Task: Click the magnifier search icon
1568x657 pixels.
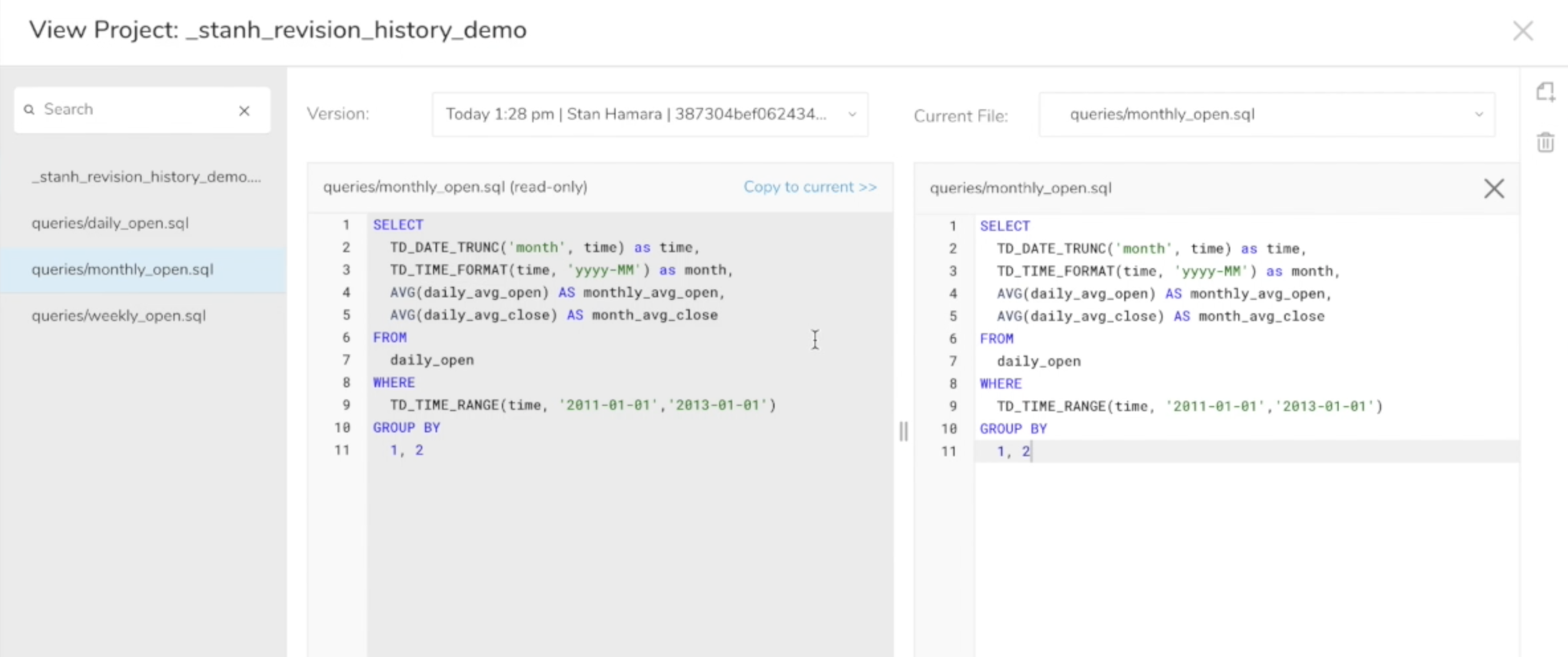Action: point(29,109)
